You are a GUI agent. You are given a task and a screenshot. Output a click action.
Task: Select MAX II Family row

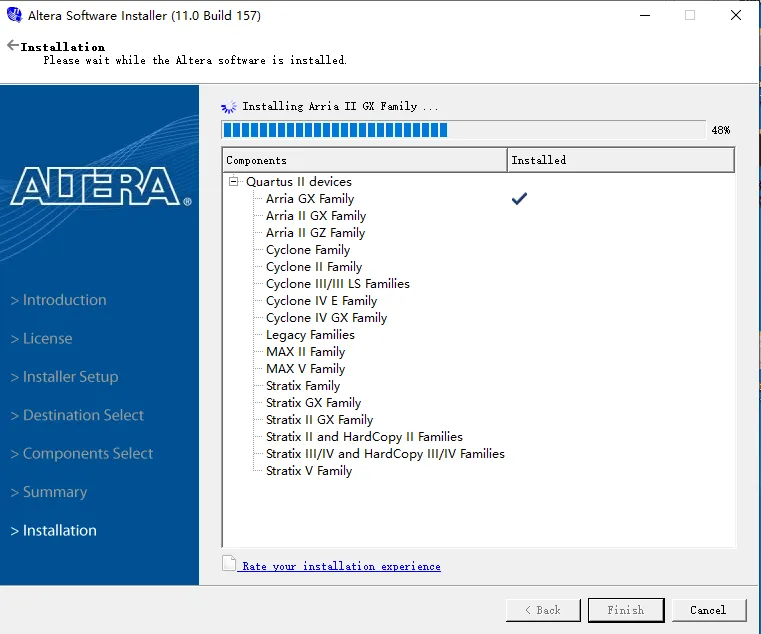pyautogui.click(x=305, y=351)
